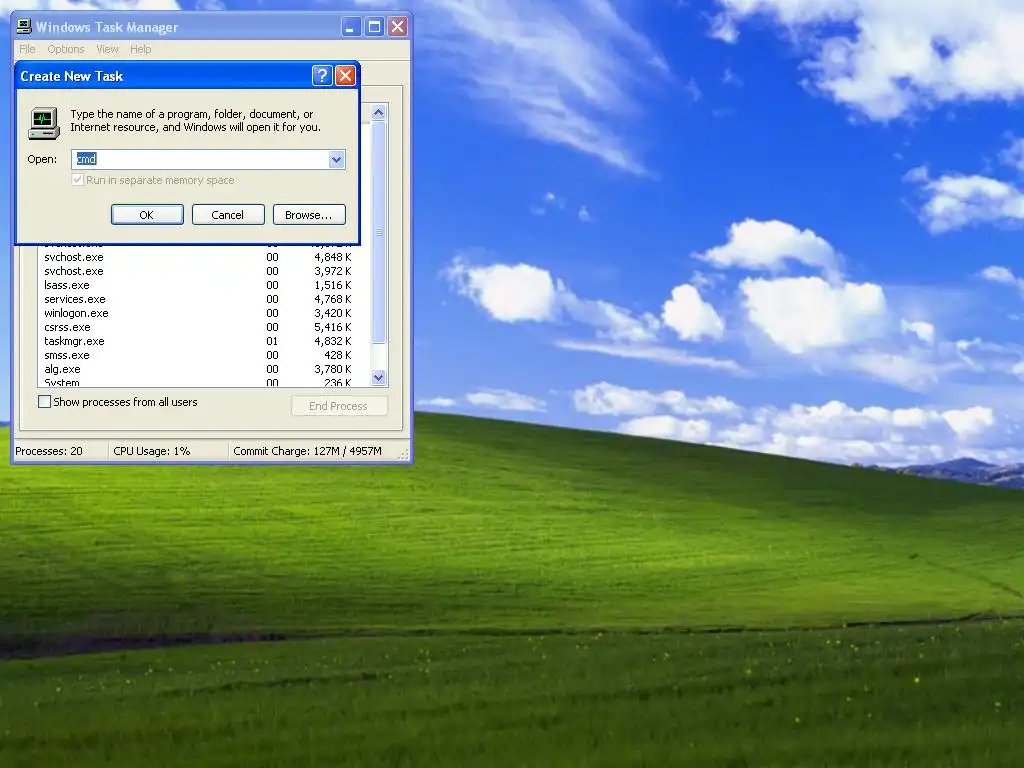Open the File menu in Task Manager
The height and width of the screenshot is (768, 1024).
(27, 49)
